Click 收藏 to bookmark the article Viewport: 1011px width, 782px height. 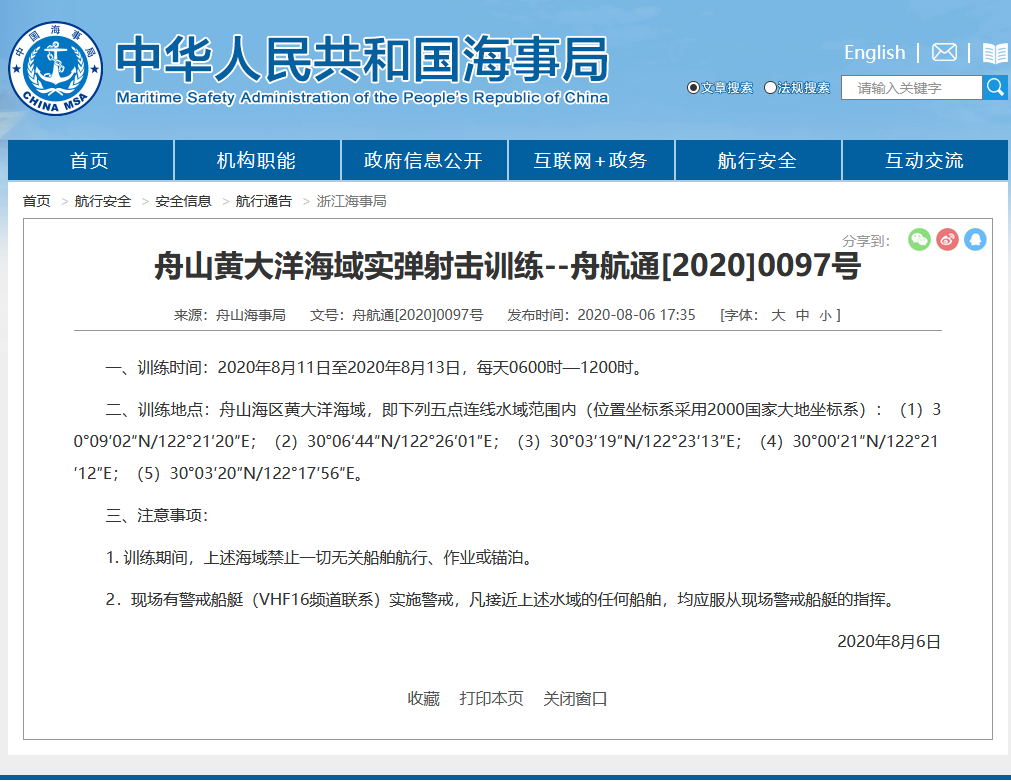point(424,698)
